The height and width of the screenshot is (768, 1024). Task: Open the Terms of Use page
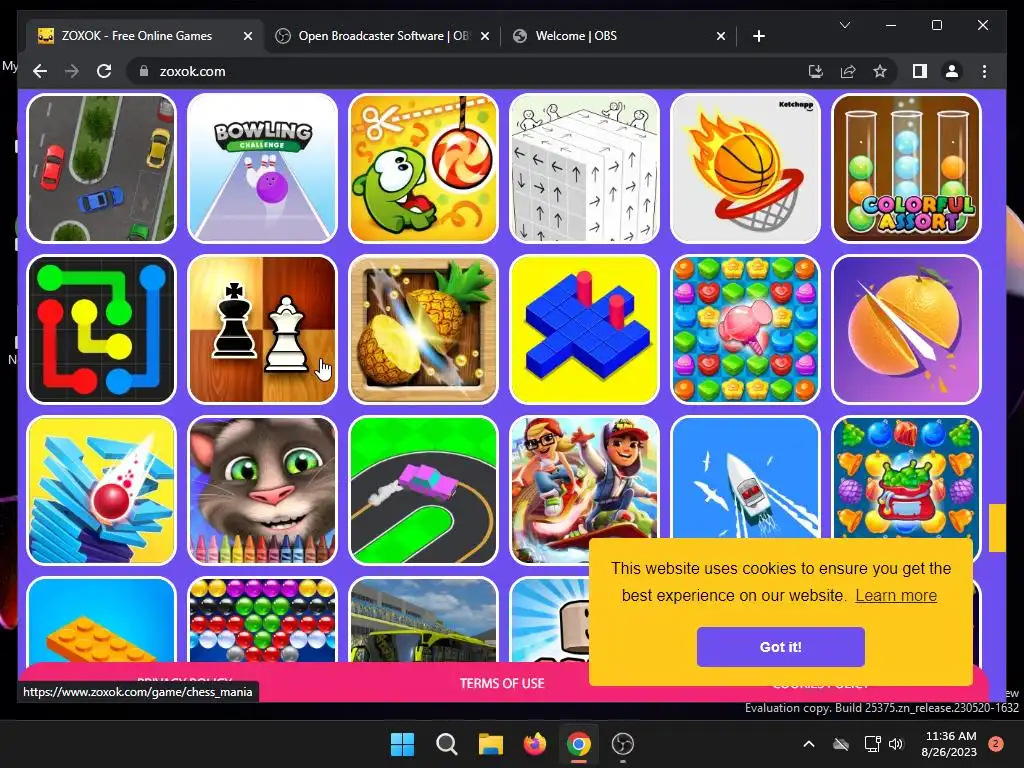tap(502, 683)
